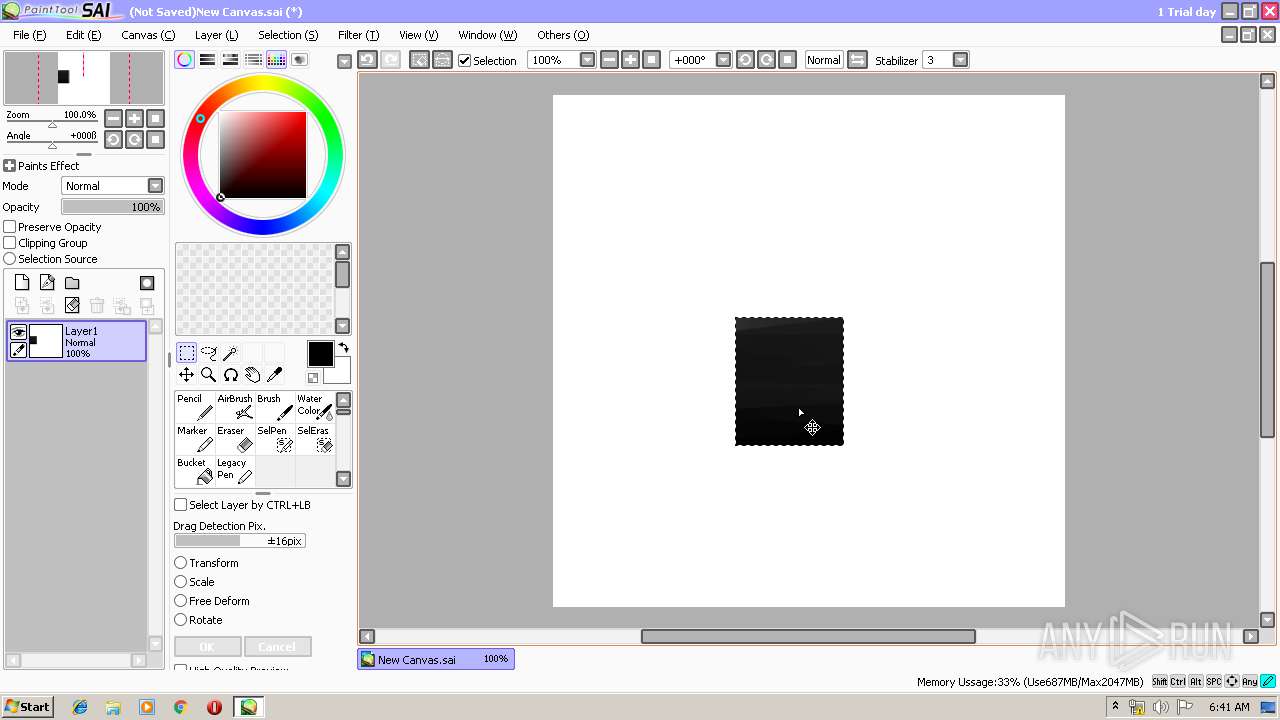Select the Rotate view tool

click(x=231, y=375)
